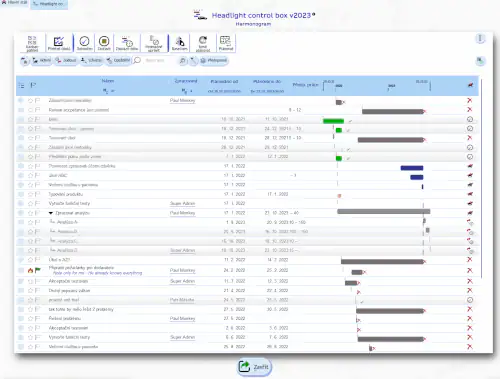The width and height of the screenshot is (500, 379).
Task: Tick the checkbox of Analýza A row
Action: coord(21,222)
